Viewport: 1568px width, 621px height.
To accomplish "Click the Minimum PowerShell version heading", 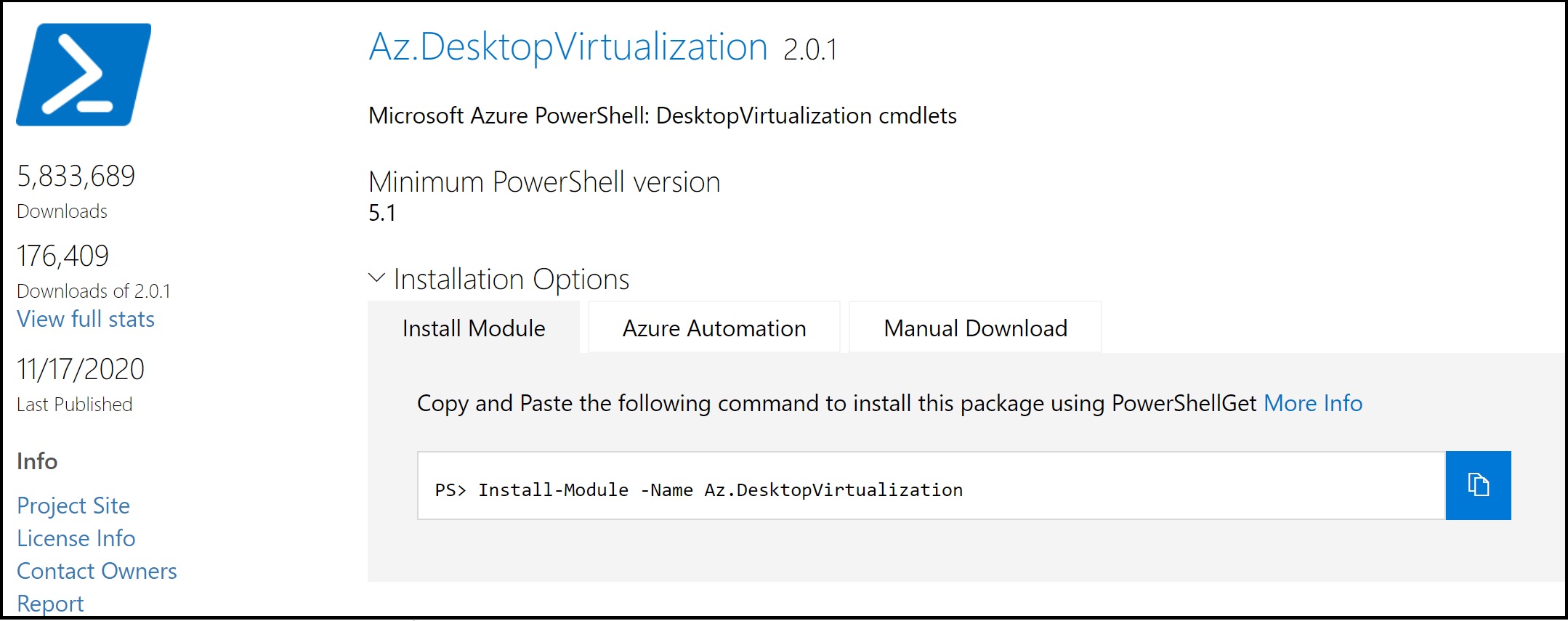I will [x=544, y=182].
